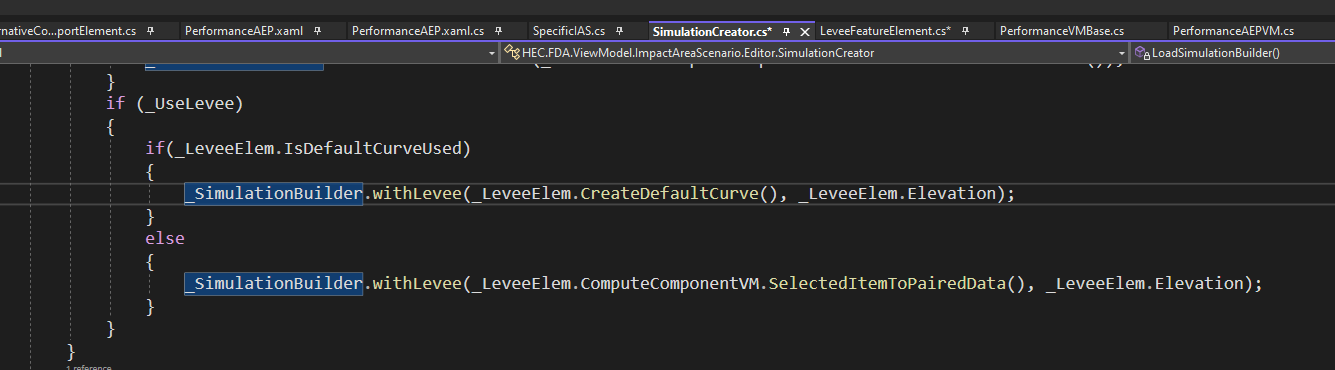Click the ComputeComponentVM identifier

[668, 284]
